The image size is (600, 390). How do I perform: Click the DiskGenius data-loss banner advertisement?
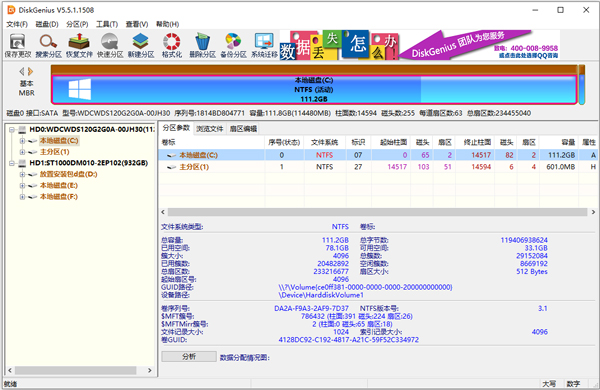coord(420,45)
